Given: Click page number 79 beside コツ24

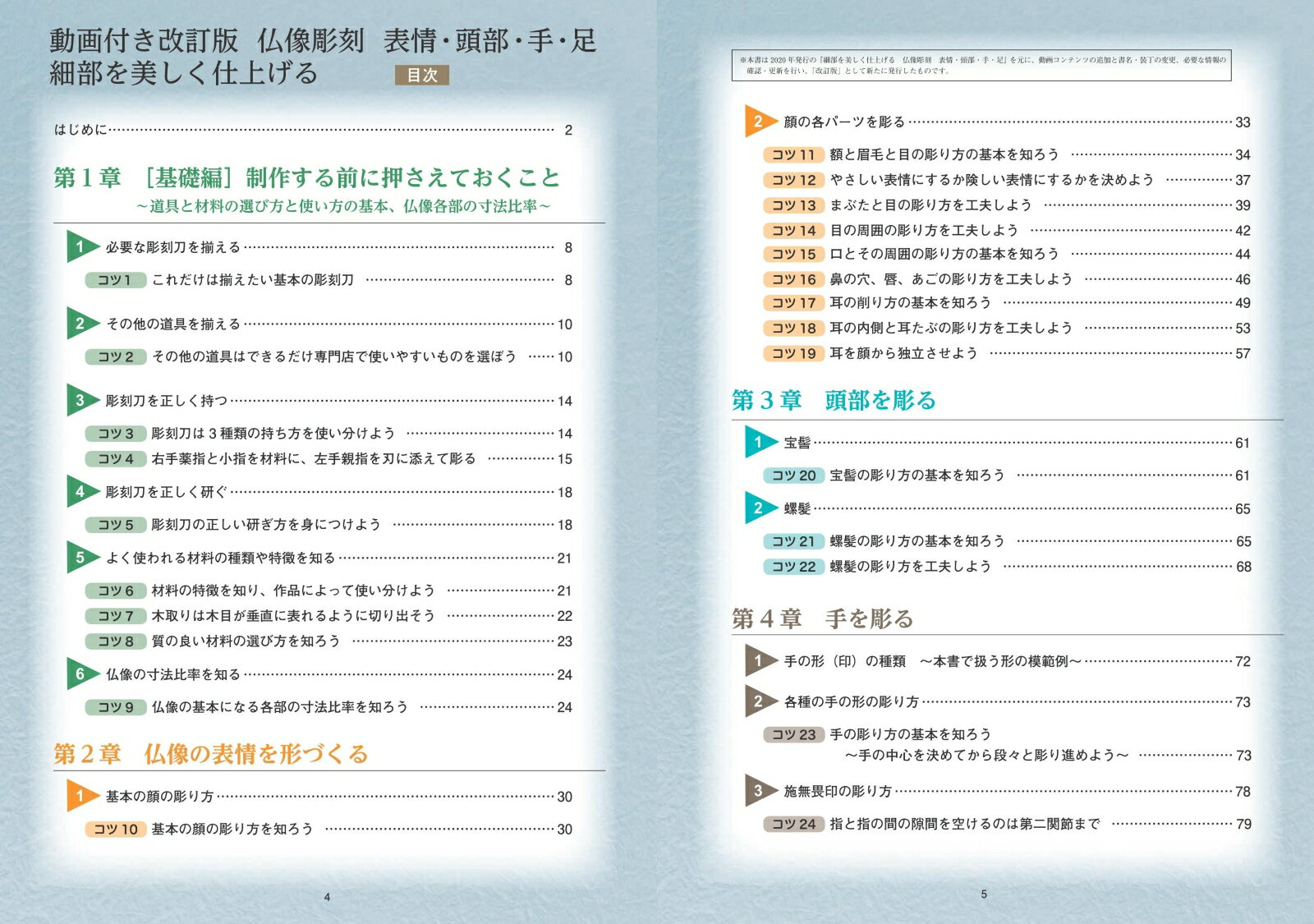Looking at the screenshot, I should 1243,825.
